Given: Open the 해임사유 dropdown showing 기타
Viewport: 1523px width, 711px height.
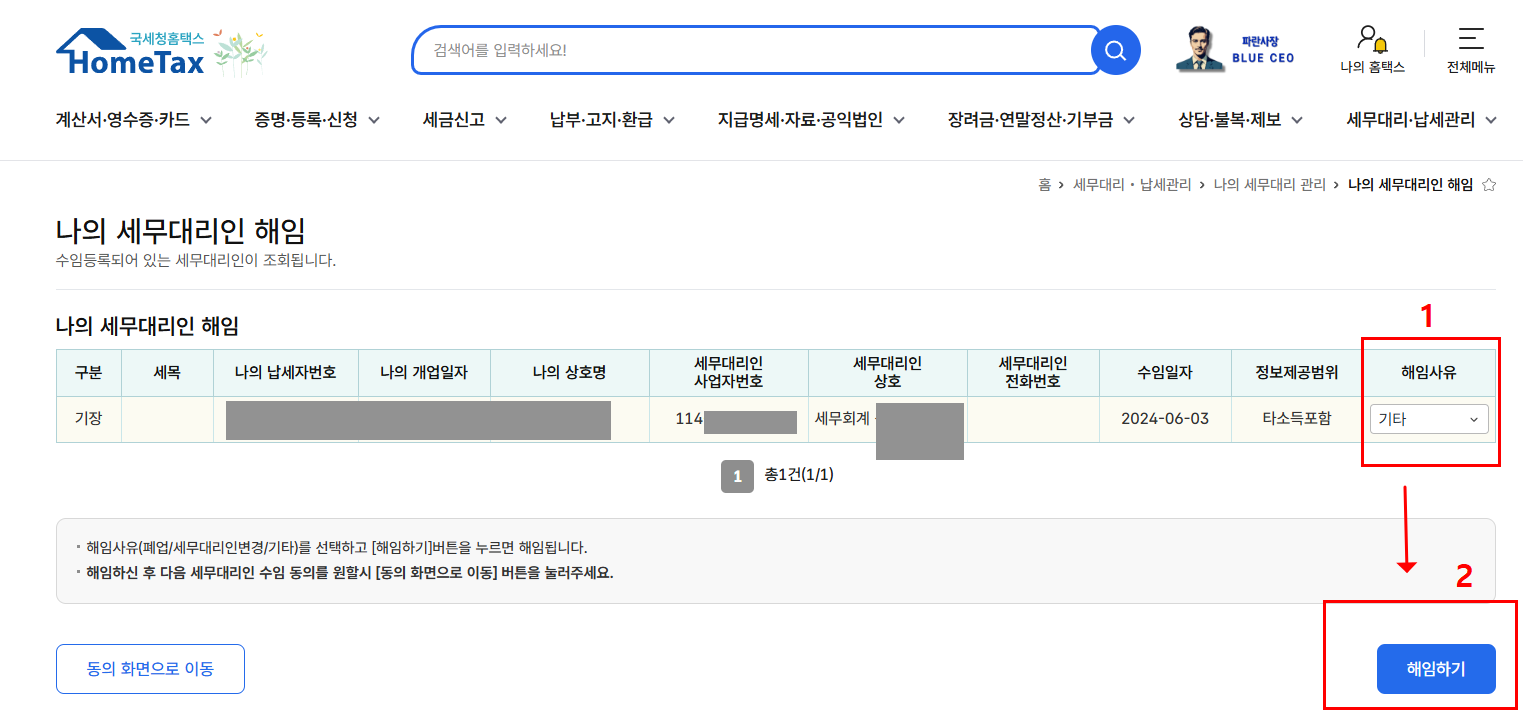Looking at the screenshot, I should point(1429,419).
